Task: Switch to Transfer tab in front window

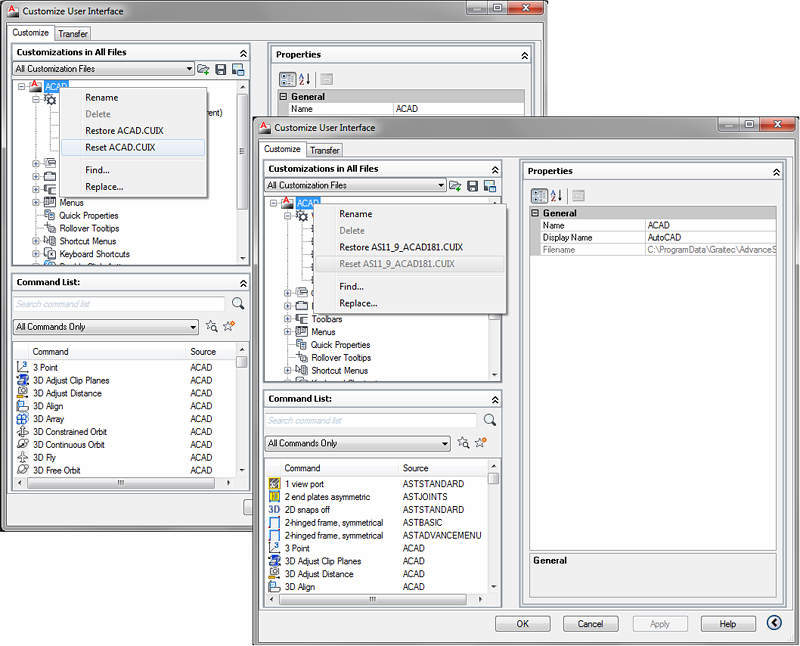Action: [x=324, y=150]
